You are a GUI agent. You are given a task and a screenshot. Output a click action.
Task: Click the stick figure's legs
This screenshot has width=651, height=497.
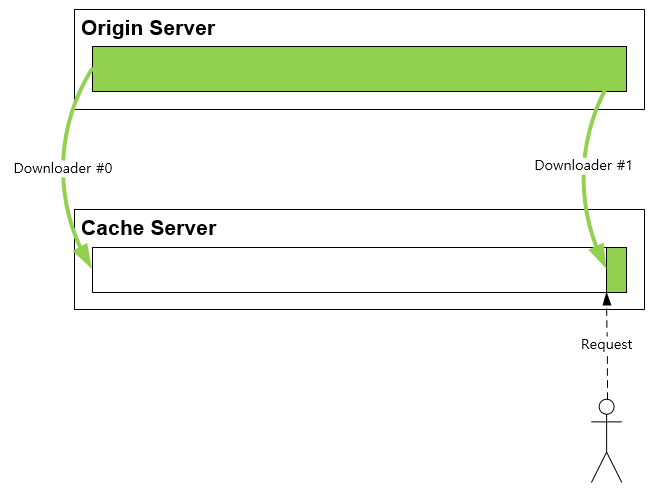click(x=607, y=467)
